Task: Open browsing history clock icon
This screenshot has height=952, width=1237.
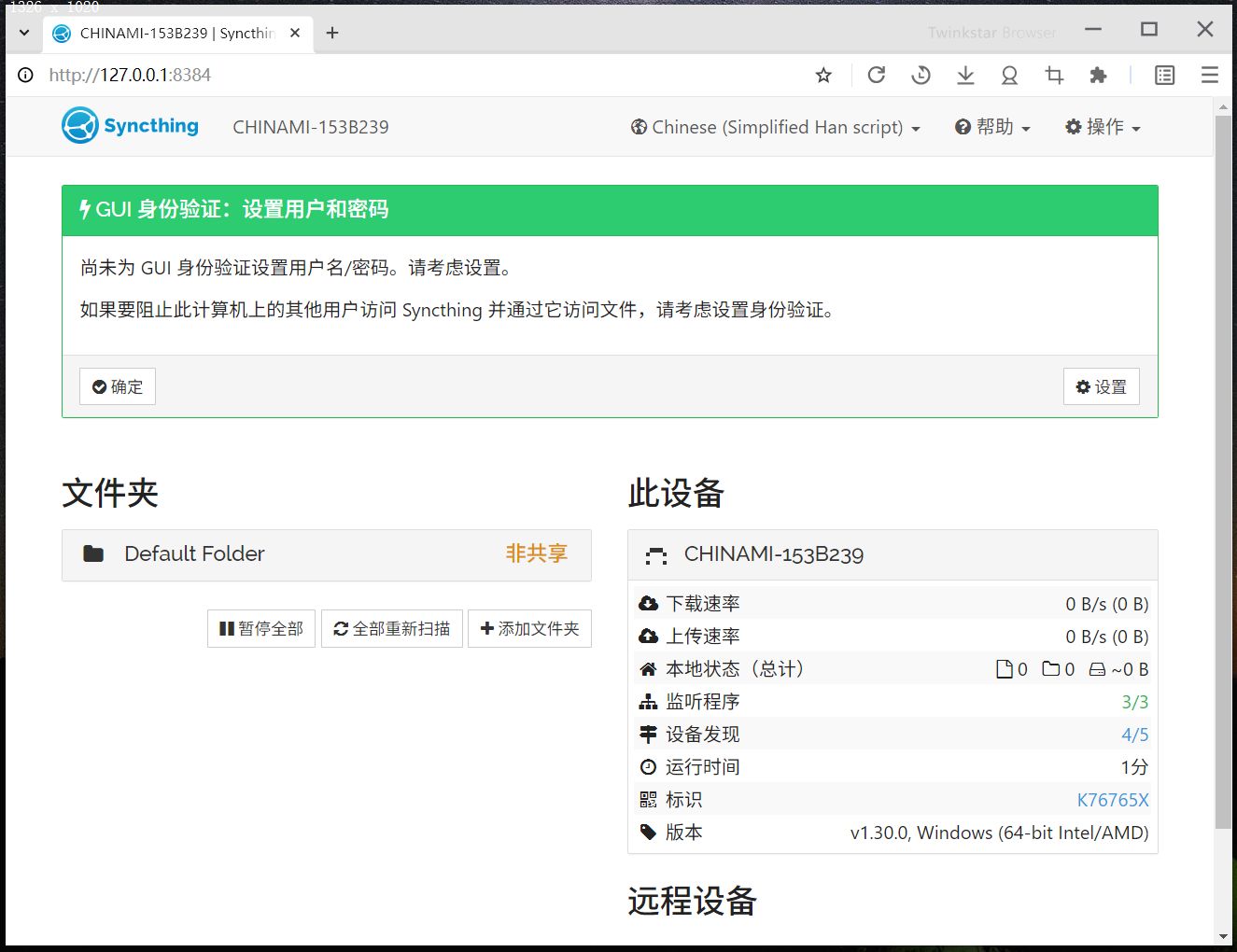Action: [x=921, y=76]
